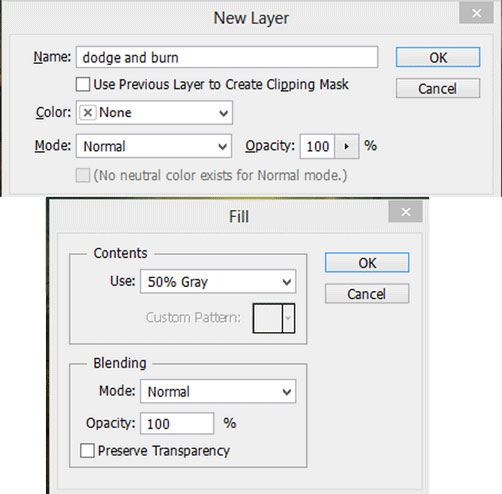Click OK in the New Layer dialog
The width and height of the screenshot is (502, 494).
click(x=438, y=57)
